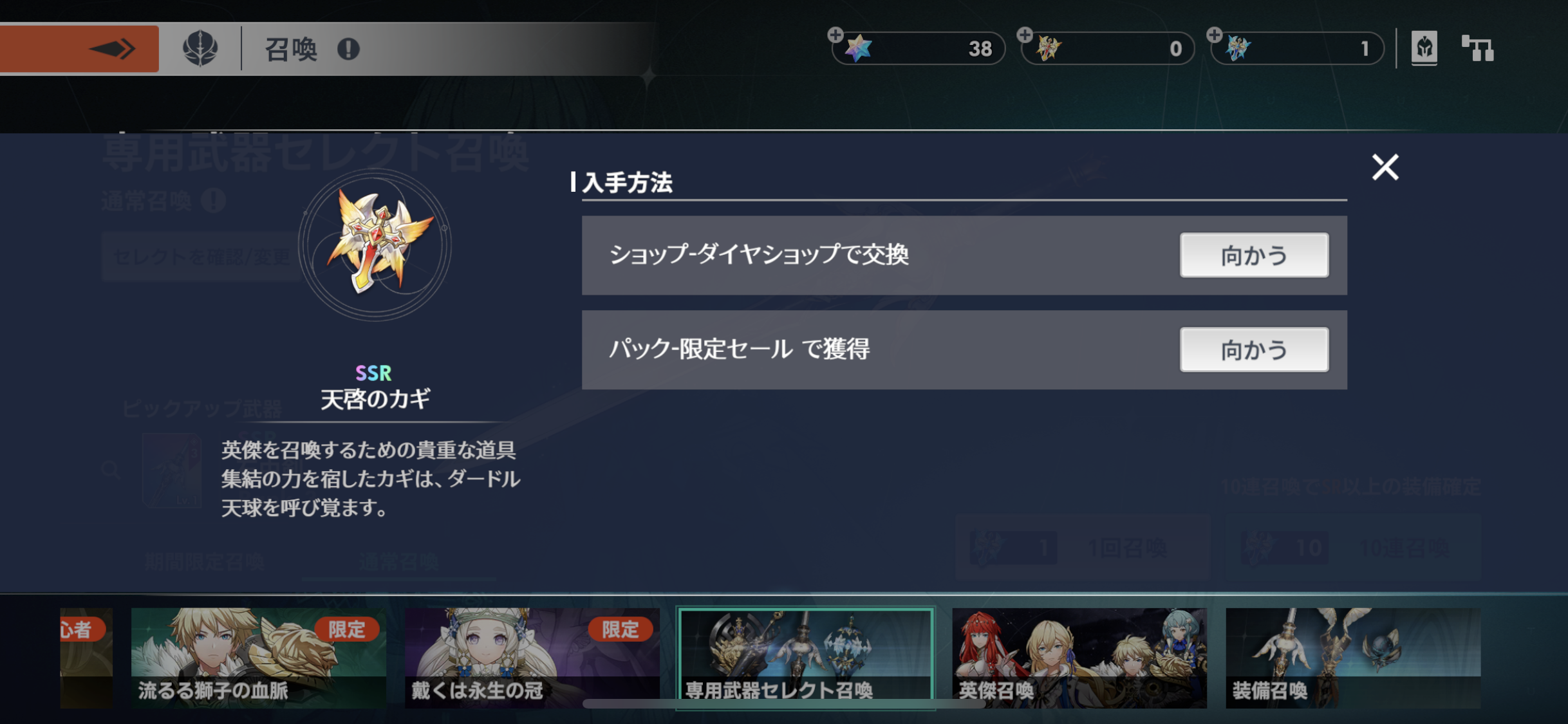Click the banner list horizontal scrollbar
The height and width of the screenshot is (724, 1568).
(x=783, y=704)
